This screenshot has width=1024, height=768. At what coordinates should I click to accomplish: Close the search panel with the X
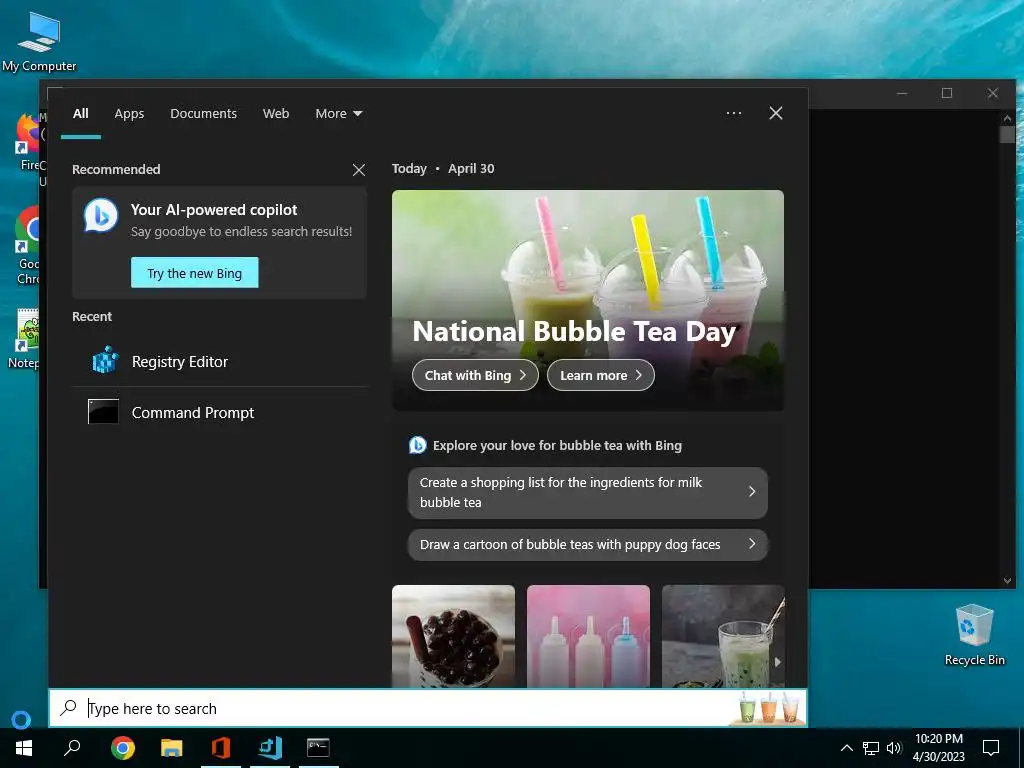(x=775, y=113)
